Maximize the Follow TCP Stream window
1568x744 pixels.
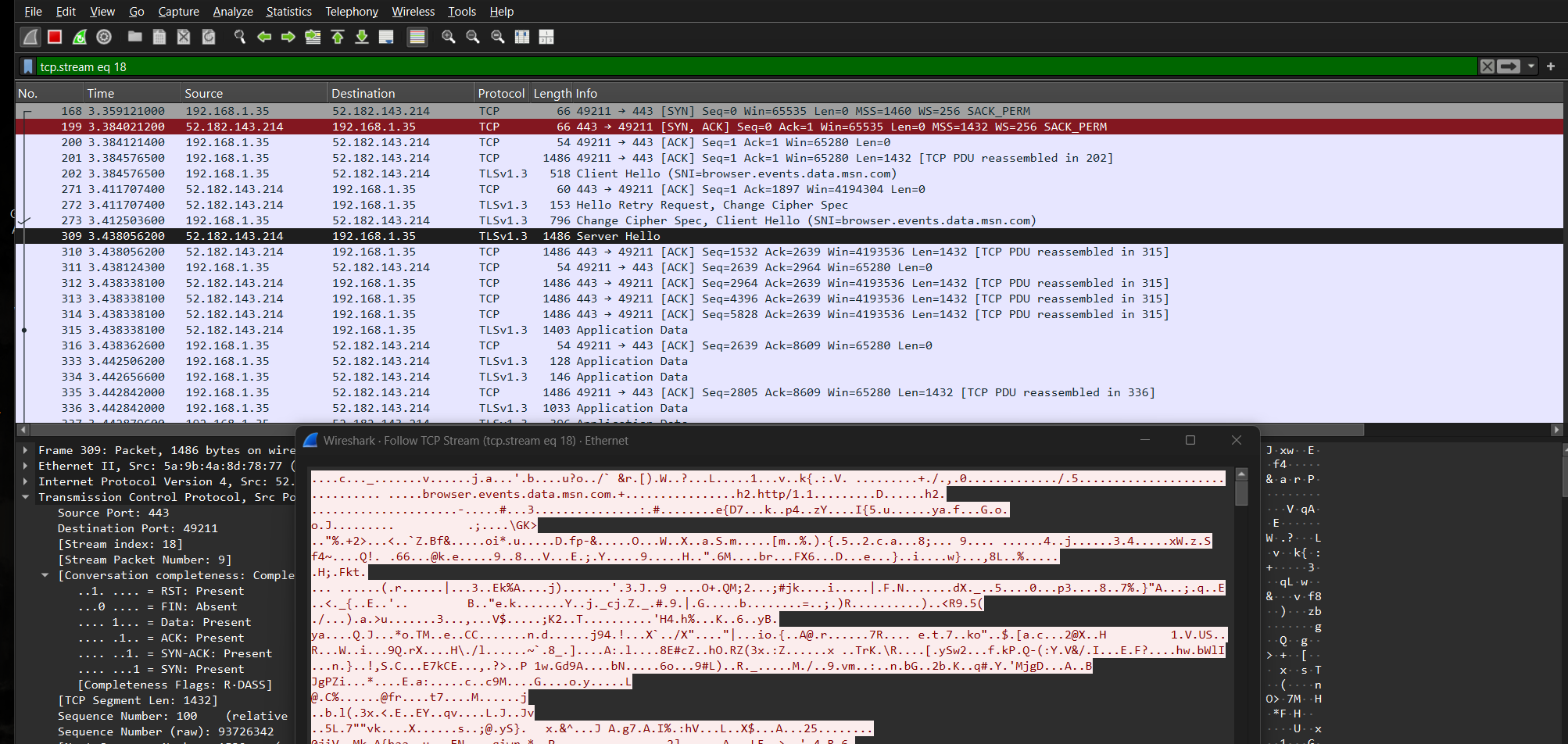pyautogui.click(x=1190, y=440)
